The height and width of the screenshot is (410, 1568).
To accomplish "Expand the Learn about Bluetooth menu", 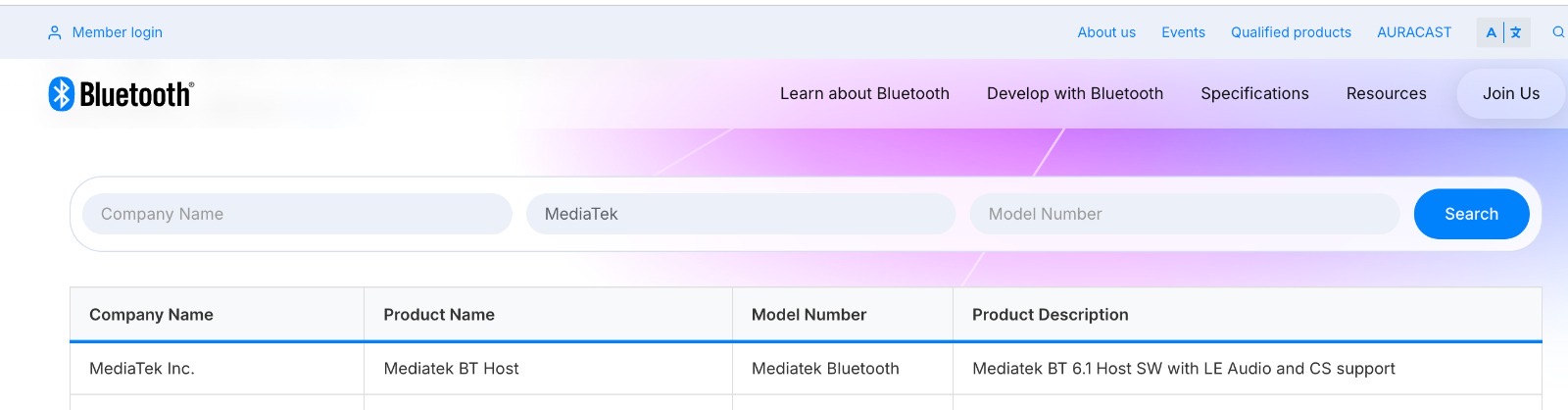I will [x=864, y=94].
